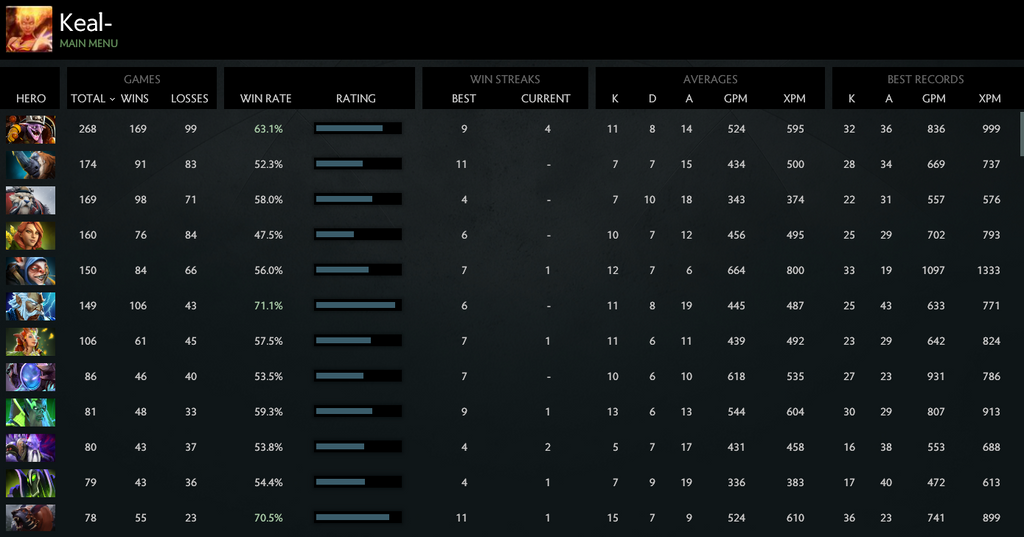
Task: Sort table by WIN RATE column
Action: (266, 99)
